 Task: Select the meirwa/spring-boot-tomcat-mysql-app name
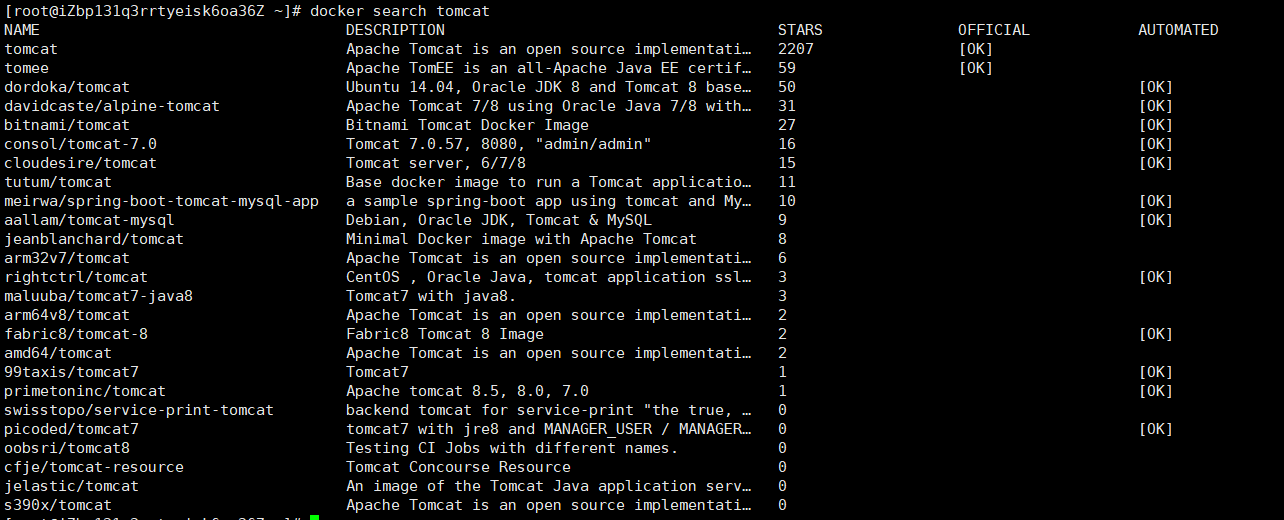click(x=161, y=201)
